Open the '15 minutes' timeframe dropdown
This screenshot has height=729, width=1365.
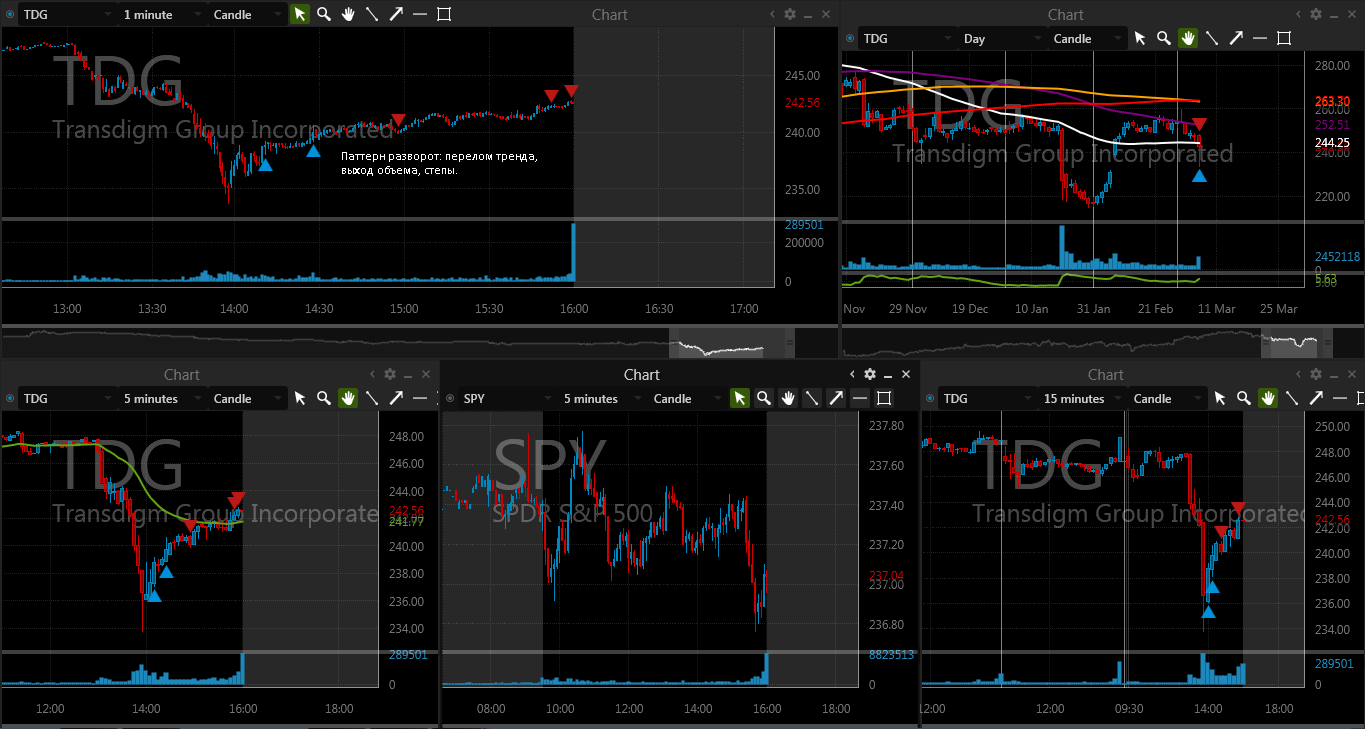pos(1083,398)
